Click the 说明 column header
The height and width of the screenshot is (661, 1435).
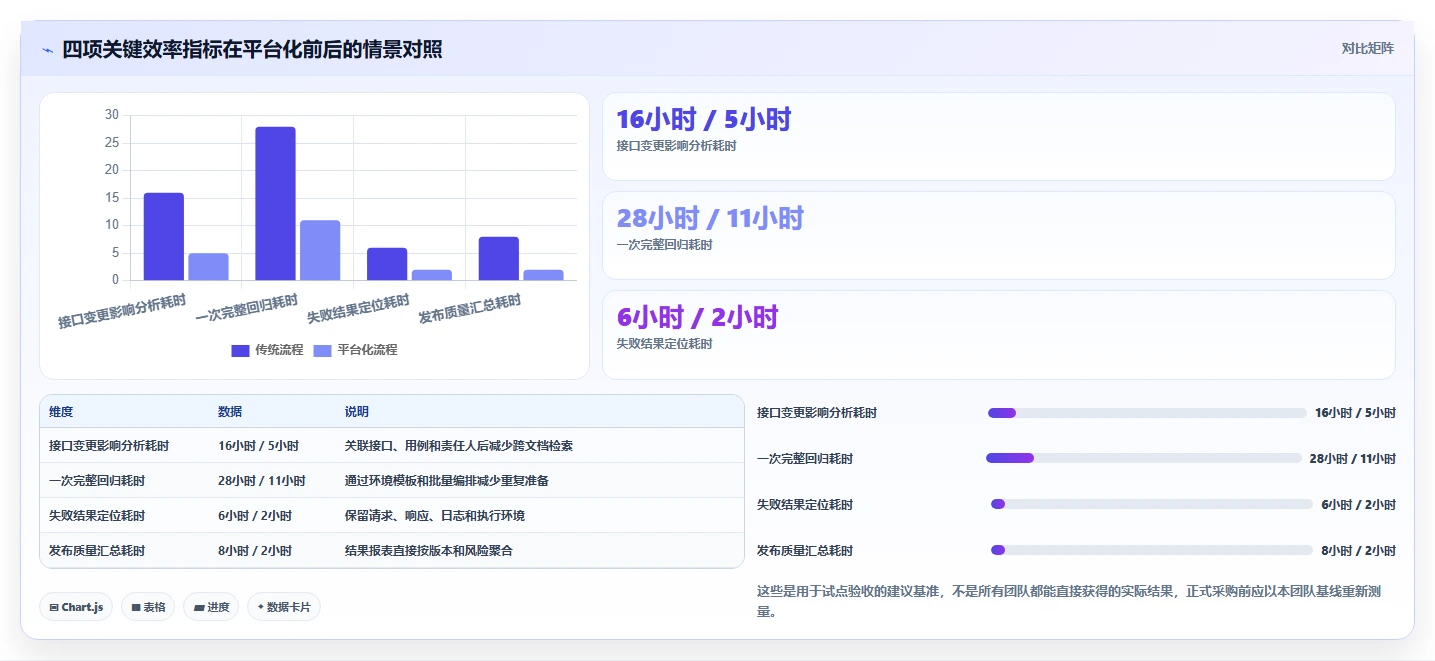357,412
